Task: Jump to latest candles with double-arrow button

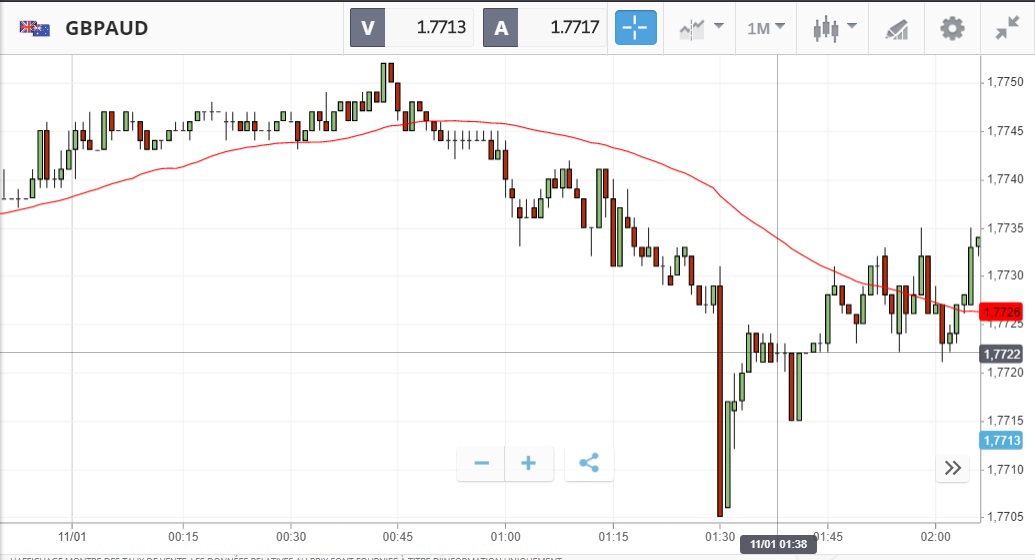Action: click(x=952, y=468)
